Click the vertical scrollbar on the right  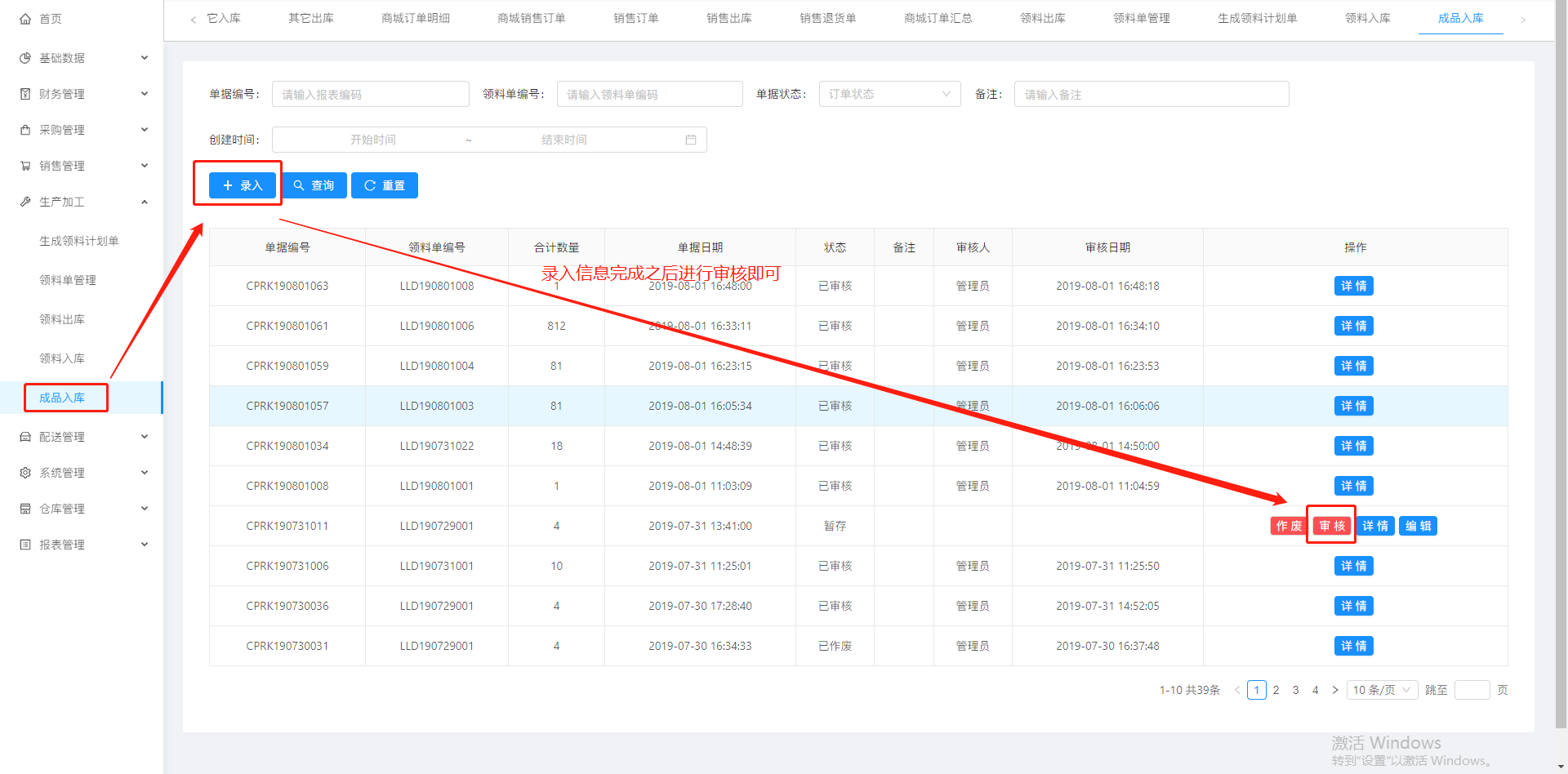tap(1561, 363)
